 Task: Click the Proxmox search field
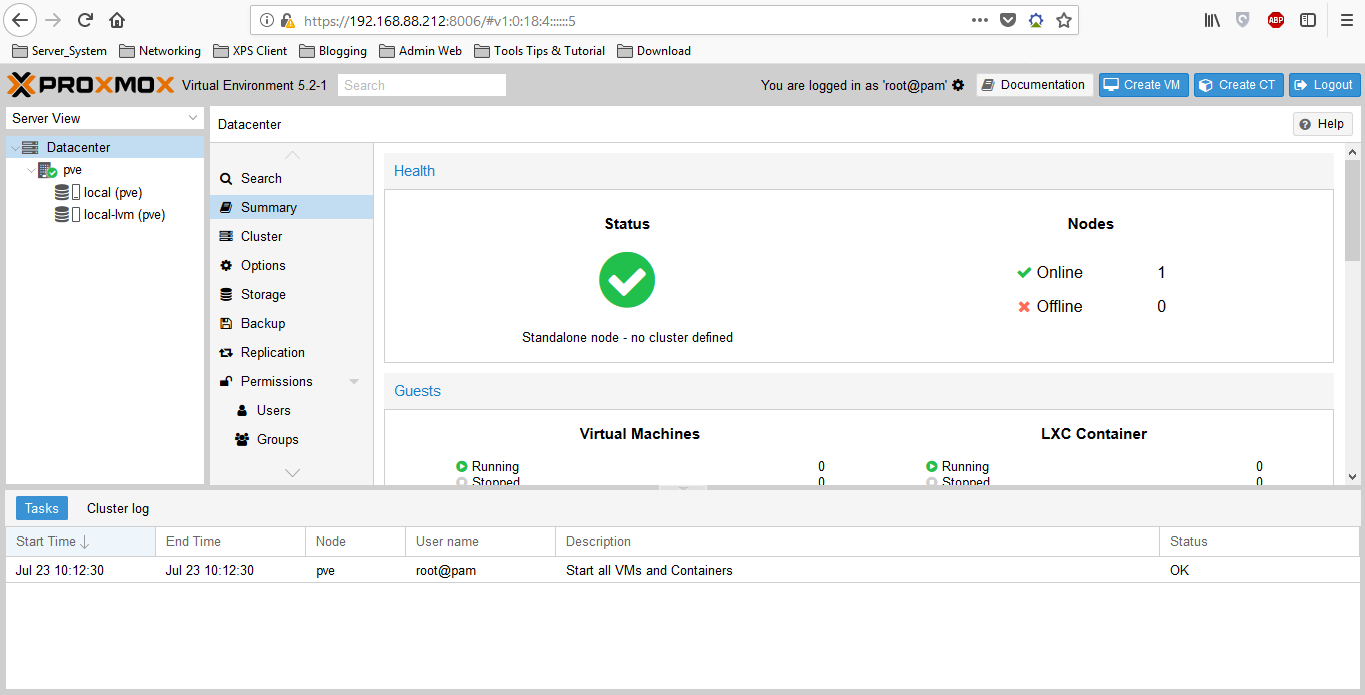click(422, 85)
